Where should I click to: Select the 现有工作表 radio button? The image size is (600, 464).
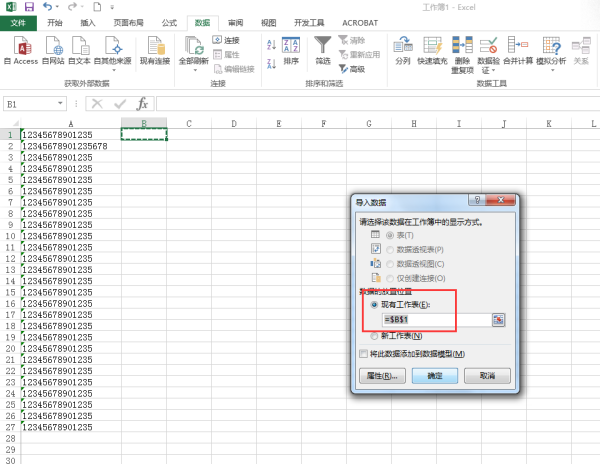(375, 304)
